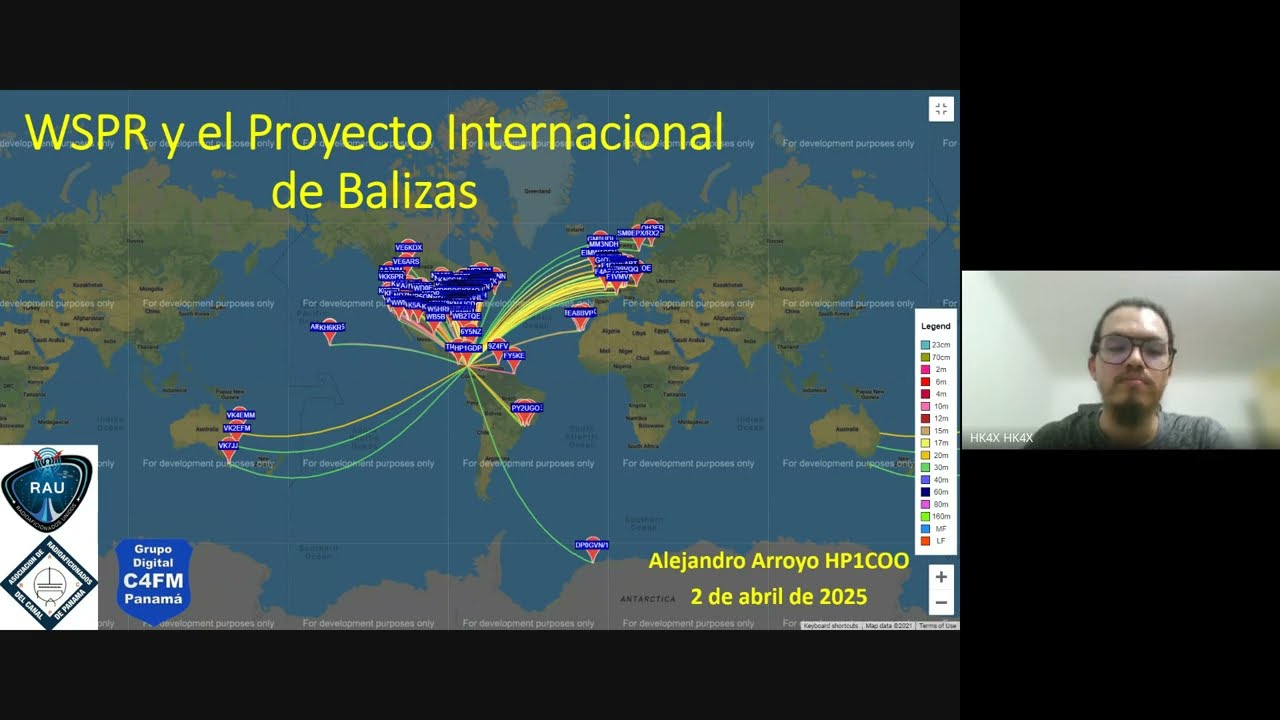Click the 4m legend color swatch
Image resolution: width=1280 pixels, height=720 pixels.
point(926,394)
